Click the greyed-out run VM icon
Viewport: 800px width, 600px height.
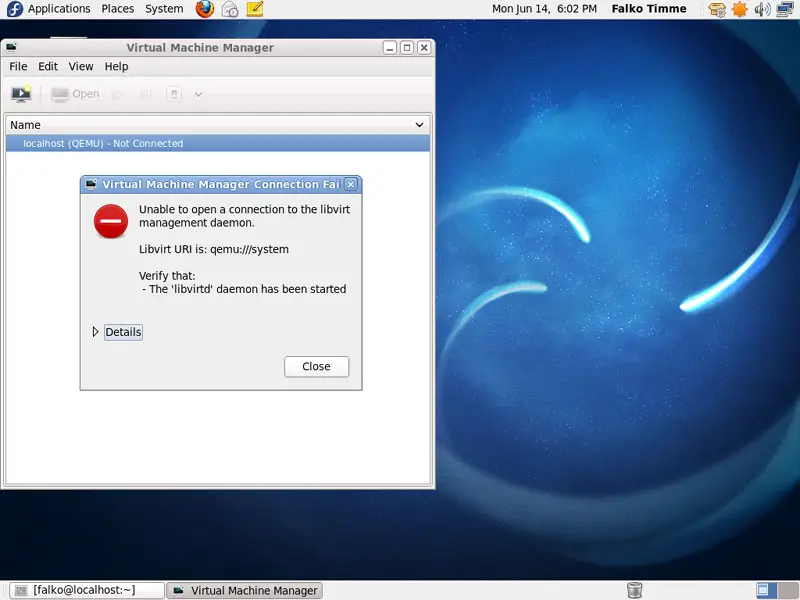pos(117,94)
